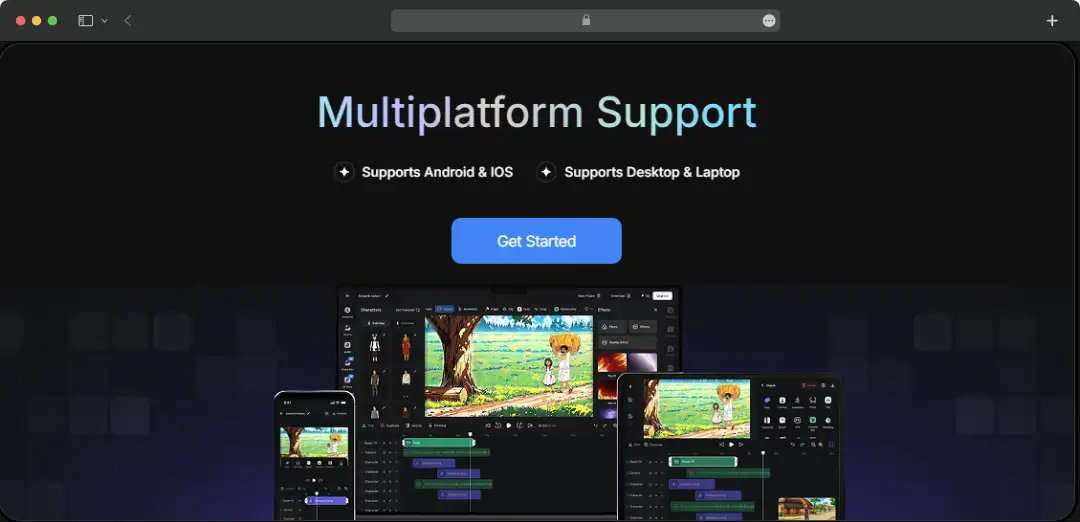Click the Get Started button
1080x522 pixels.
point(536,241)
